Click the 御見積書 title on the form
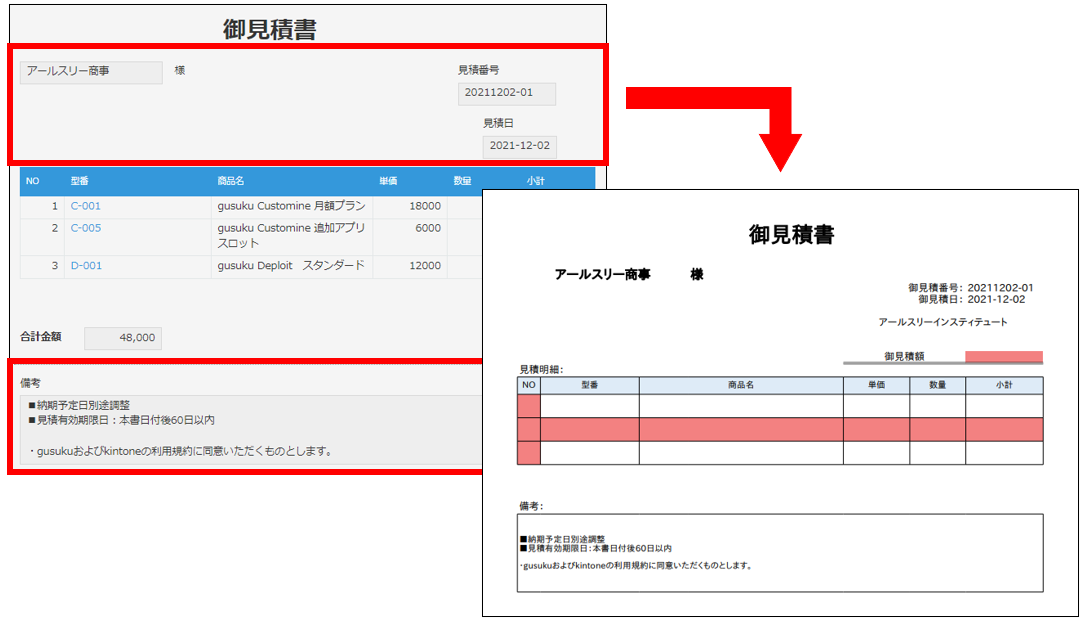Screen dimensions: 1084x624 (x=270, y=30)
